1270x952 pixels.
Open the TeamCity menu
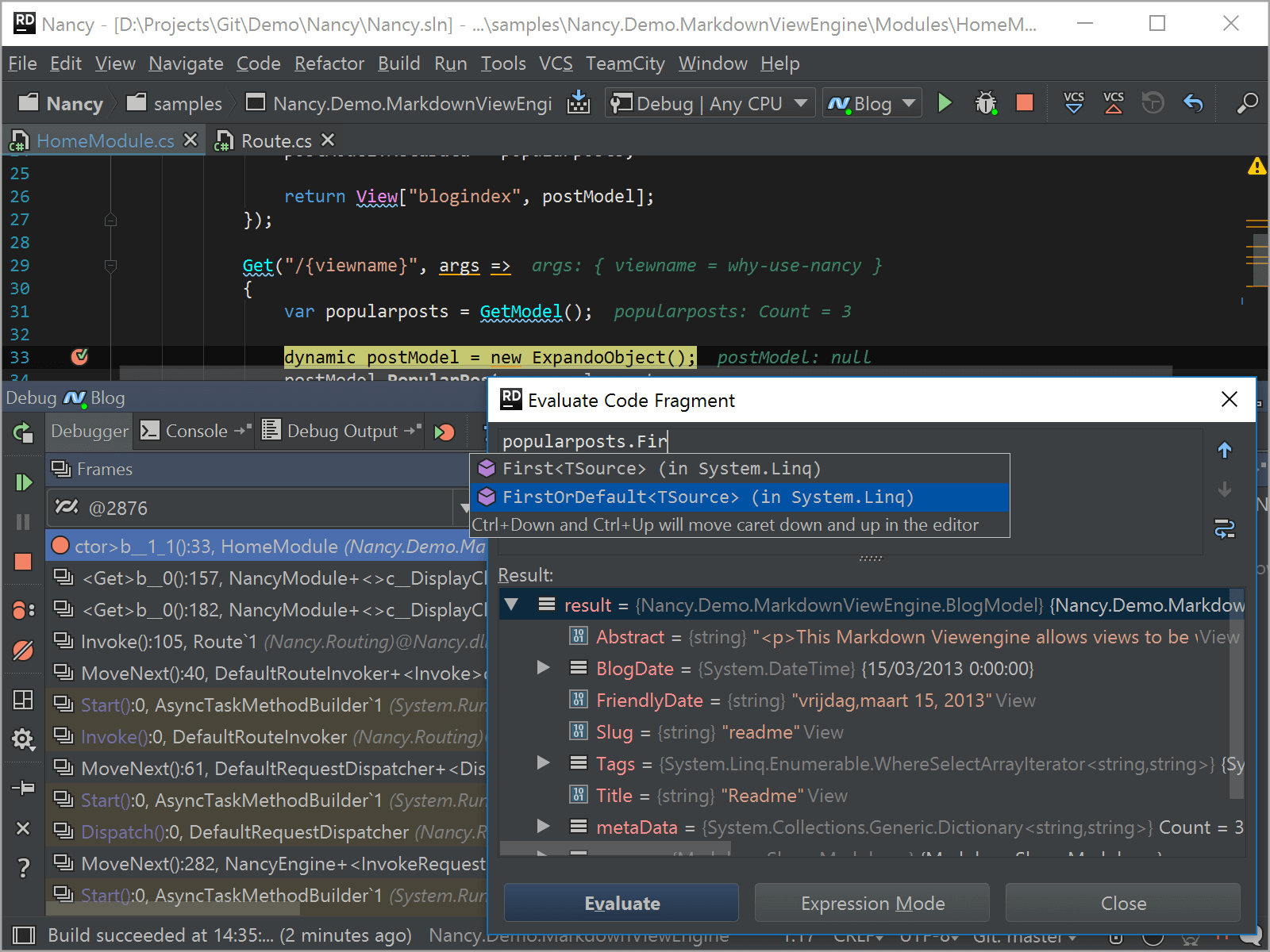[x=625, y=63]
